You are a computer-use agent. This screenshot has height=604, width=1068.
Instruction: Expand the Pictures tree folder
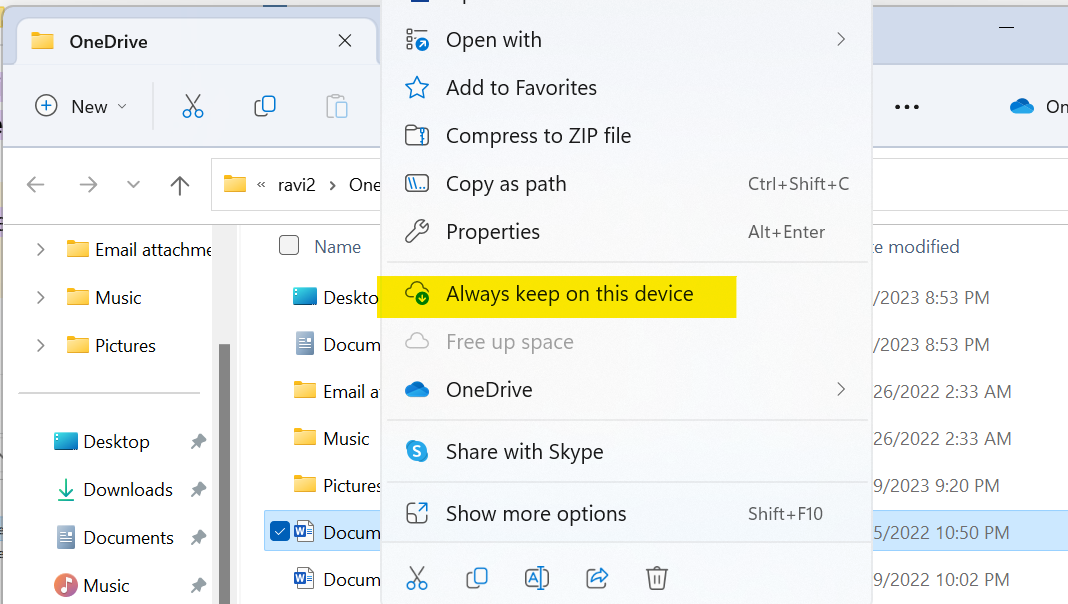coord(41,346)
